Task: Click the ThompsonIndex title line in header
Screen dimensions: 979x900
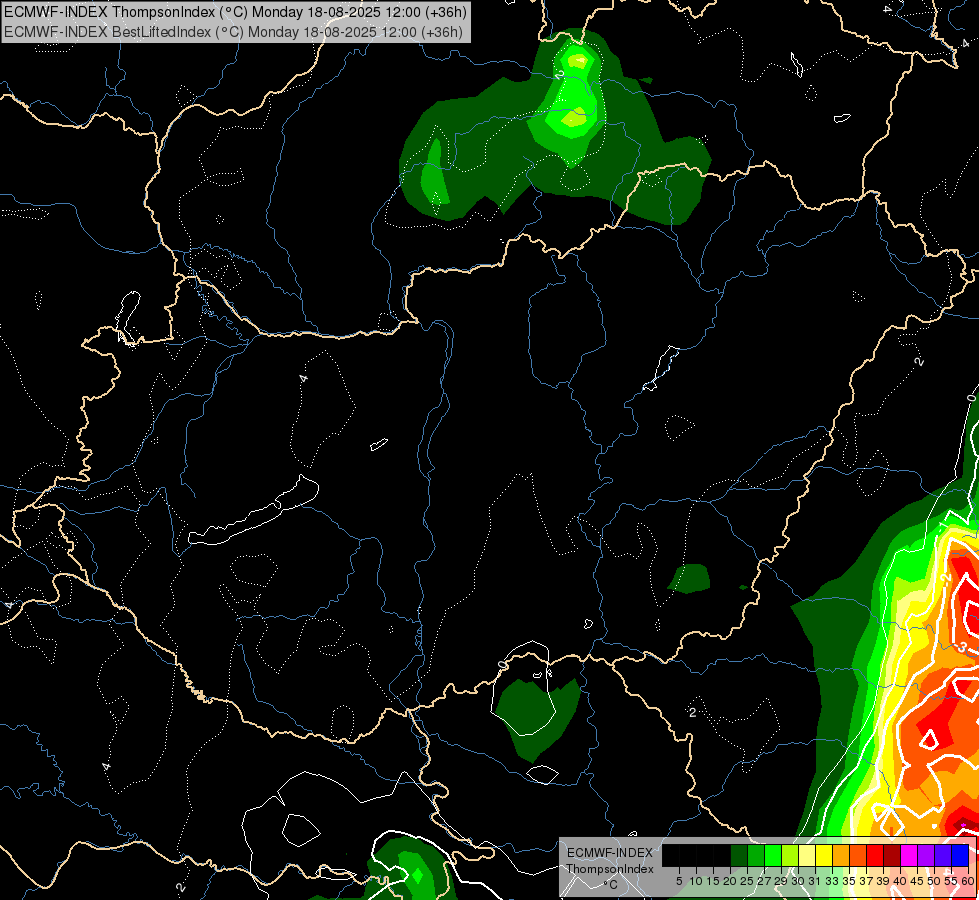Action: (x=235, y=12)
